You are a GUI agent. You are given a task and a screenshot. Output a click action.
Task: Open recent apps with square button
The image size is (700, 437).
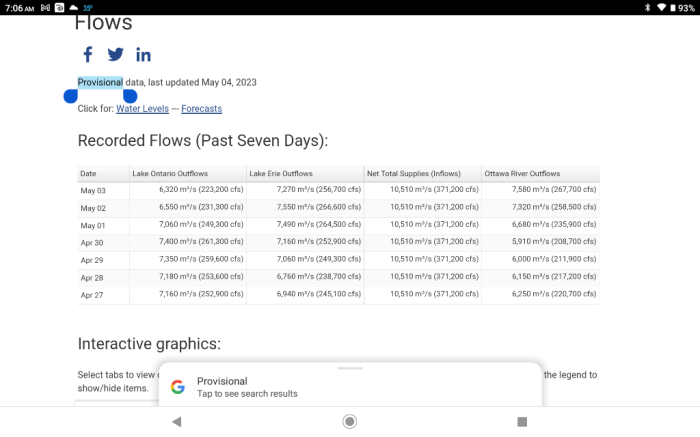[522, 422]
